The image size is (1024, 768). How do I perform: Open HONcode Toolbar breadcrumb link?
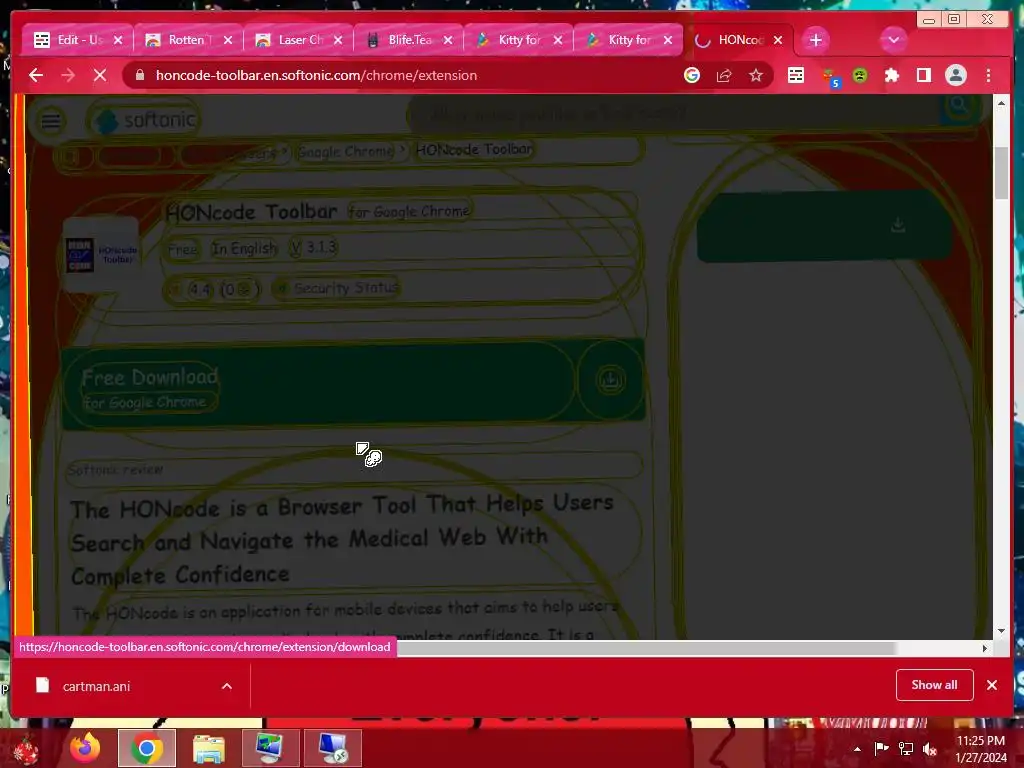click(474, 150)
